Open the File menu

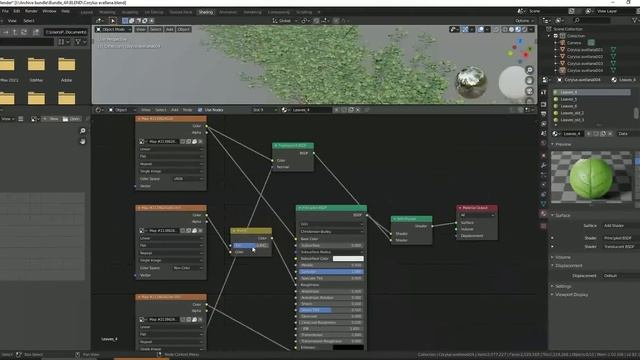point(5,11)
